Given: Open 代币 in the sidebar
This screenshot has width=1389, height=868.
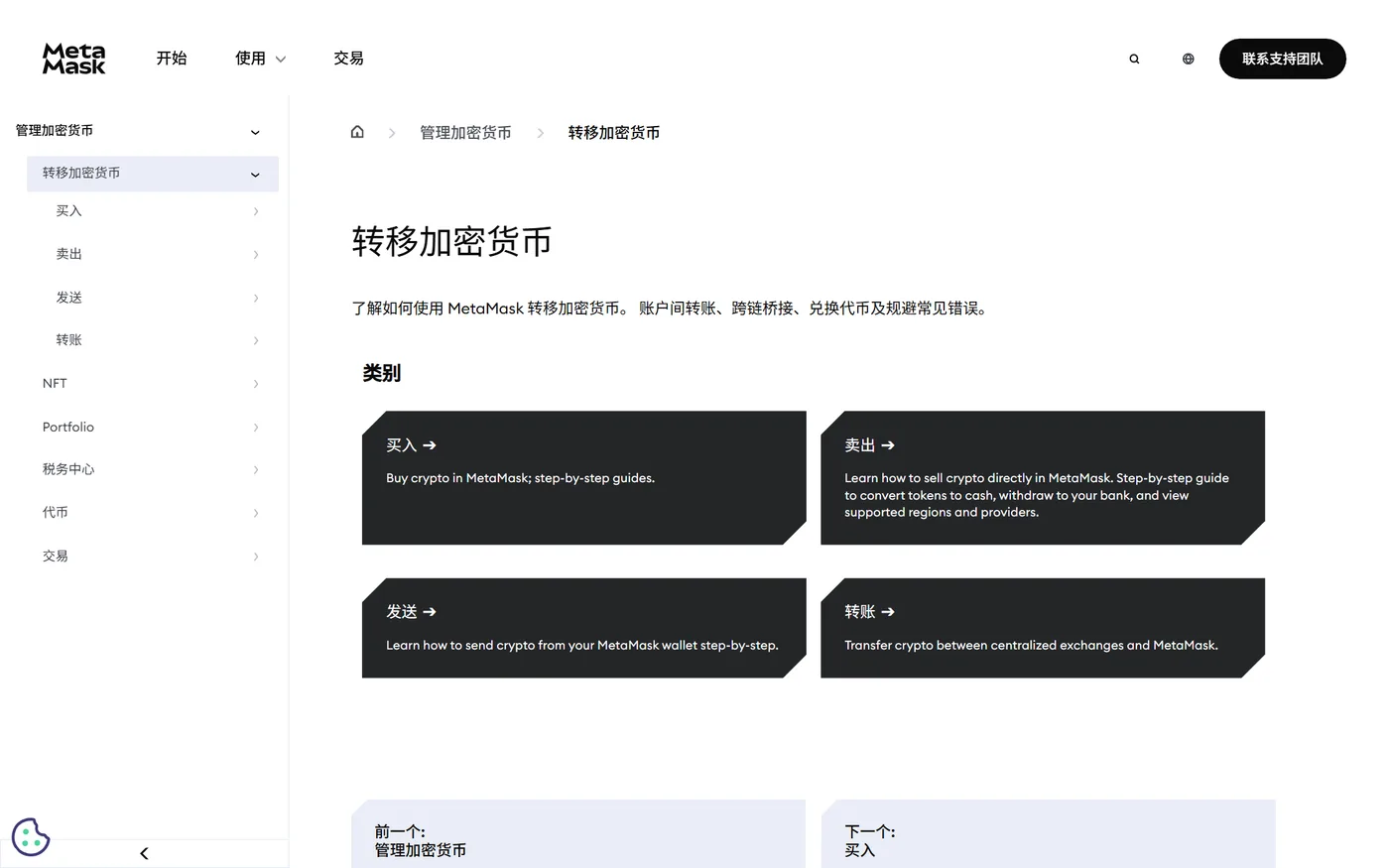Looking at the screenshot, I should (x=56, y=513).
